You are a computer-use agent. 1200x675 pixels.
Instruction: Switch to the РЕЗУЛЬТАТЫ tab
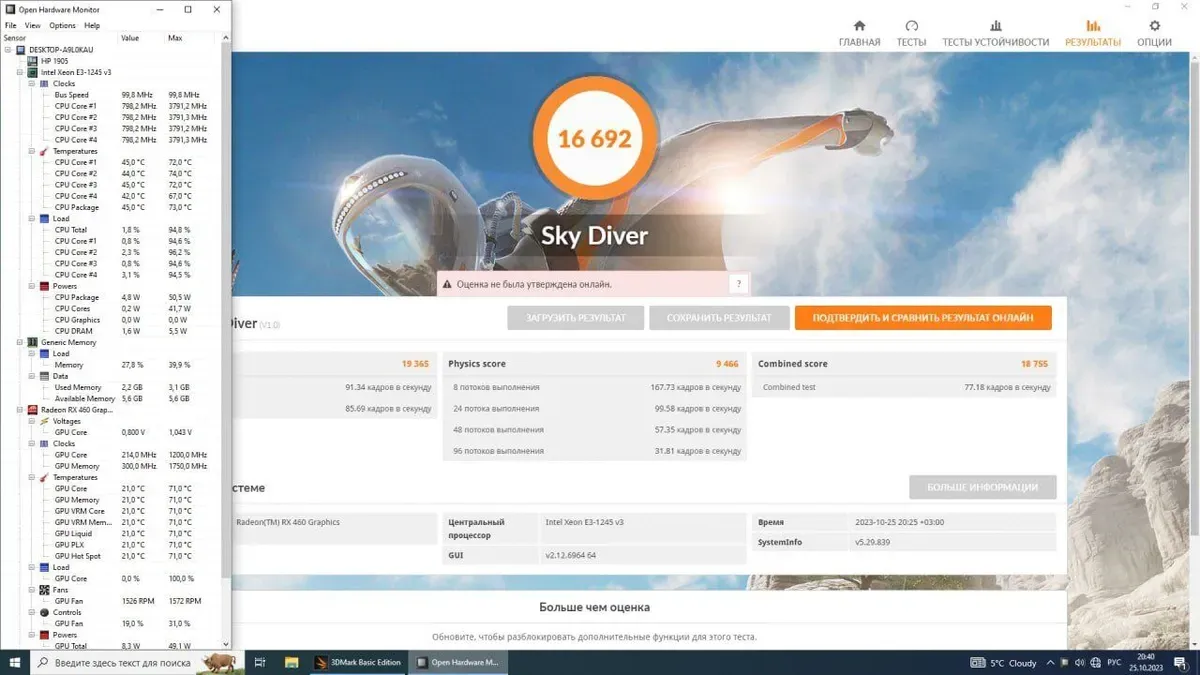click(1092, 33)
